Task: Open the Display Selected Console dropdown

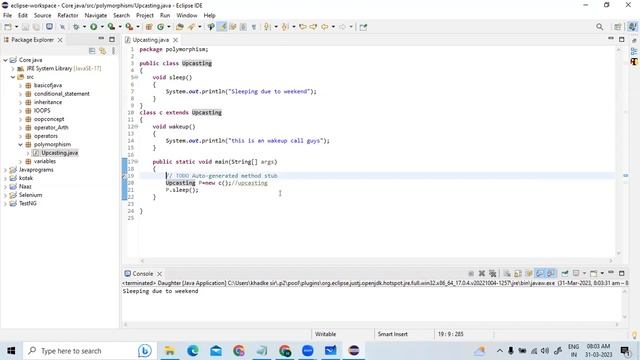Action: click(584, 273)
